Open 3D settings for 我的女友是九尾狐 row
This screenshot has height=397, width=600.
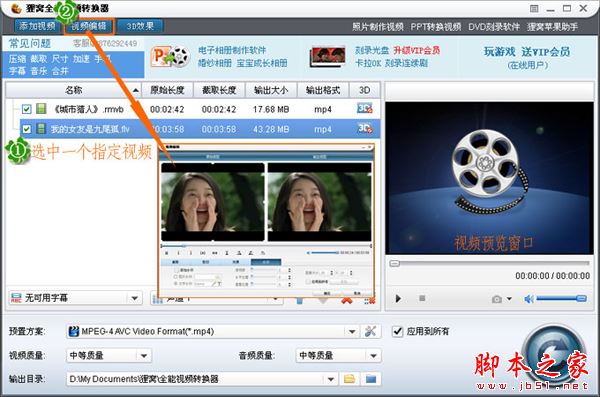(x=364, y=128)
